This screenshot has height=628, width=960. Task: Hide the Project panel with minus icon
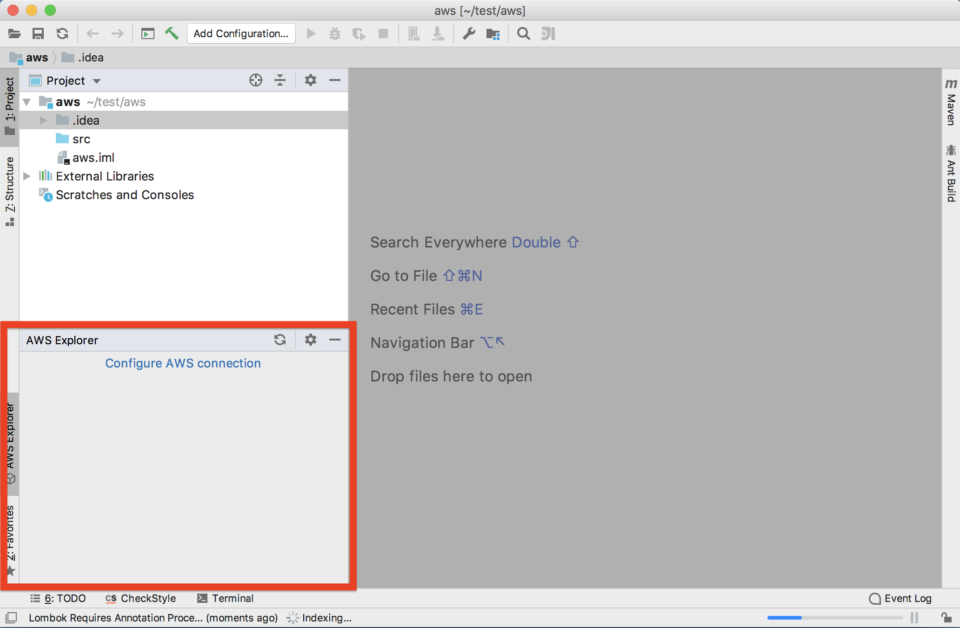(x=335, y=80)
